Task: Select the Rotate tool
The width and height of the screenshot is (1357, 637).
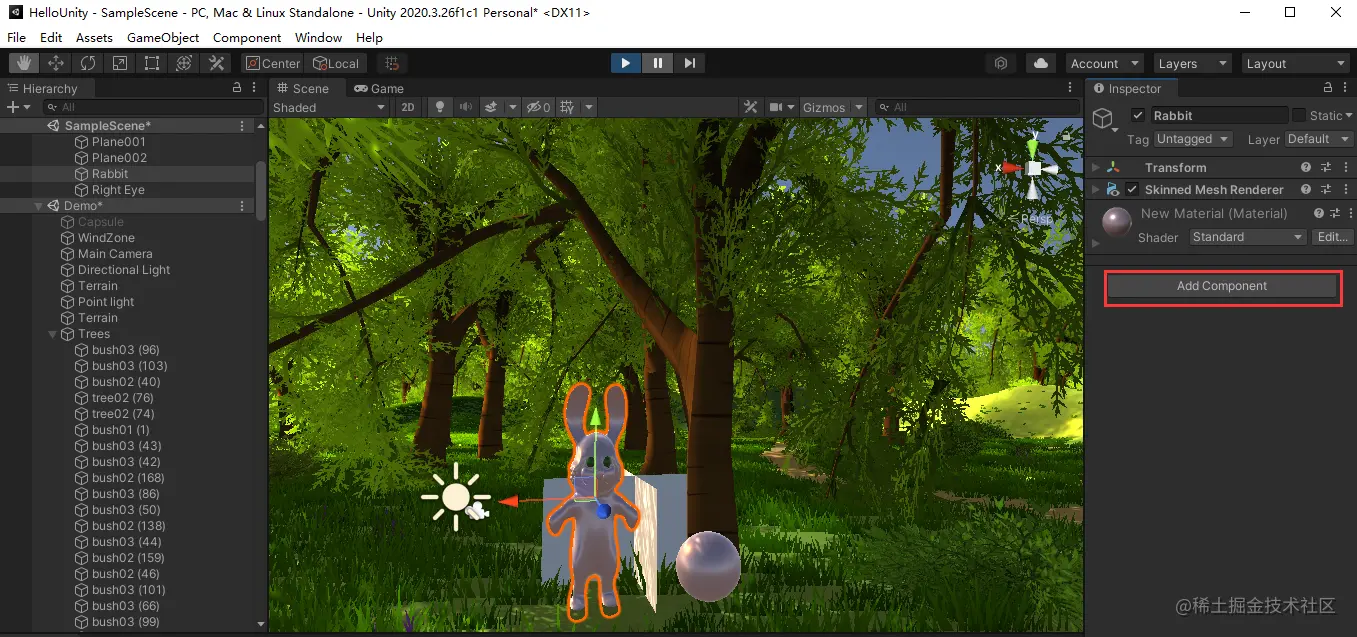Action: [88, 63]
